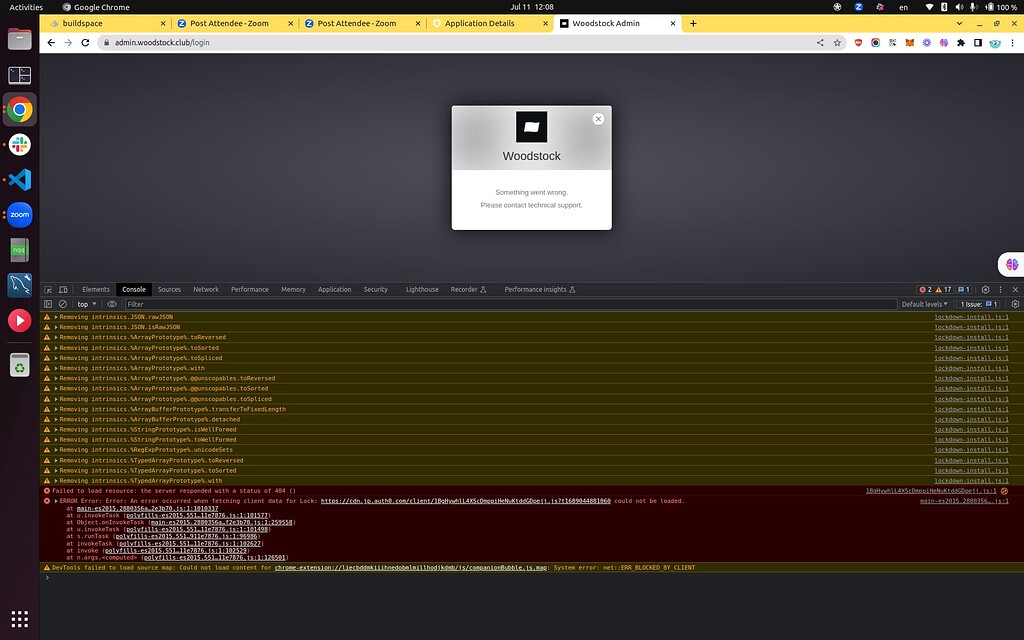Open a new Chrome tab
The height and width of the screenshot is (640, 1024).
click(693, 24)
